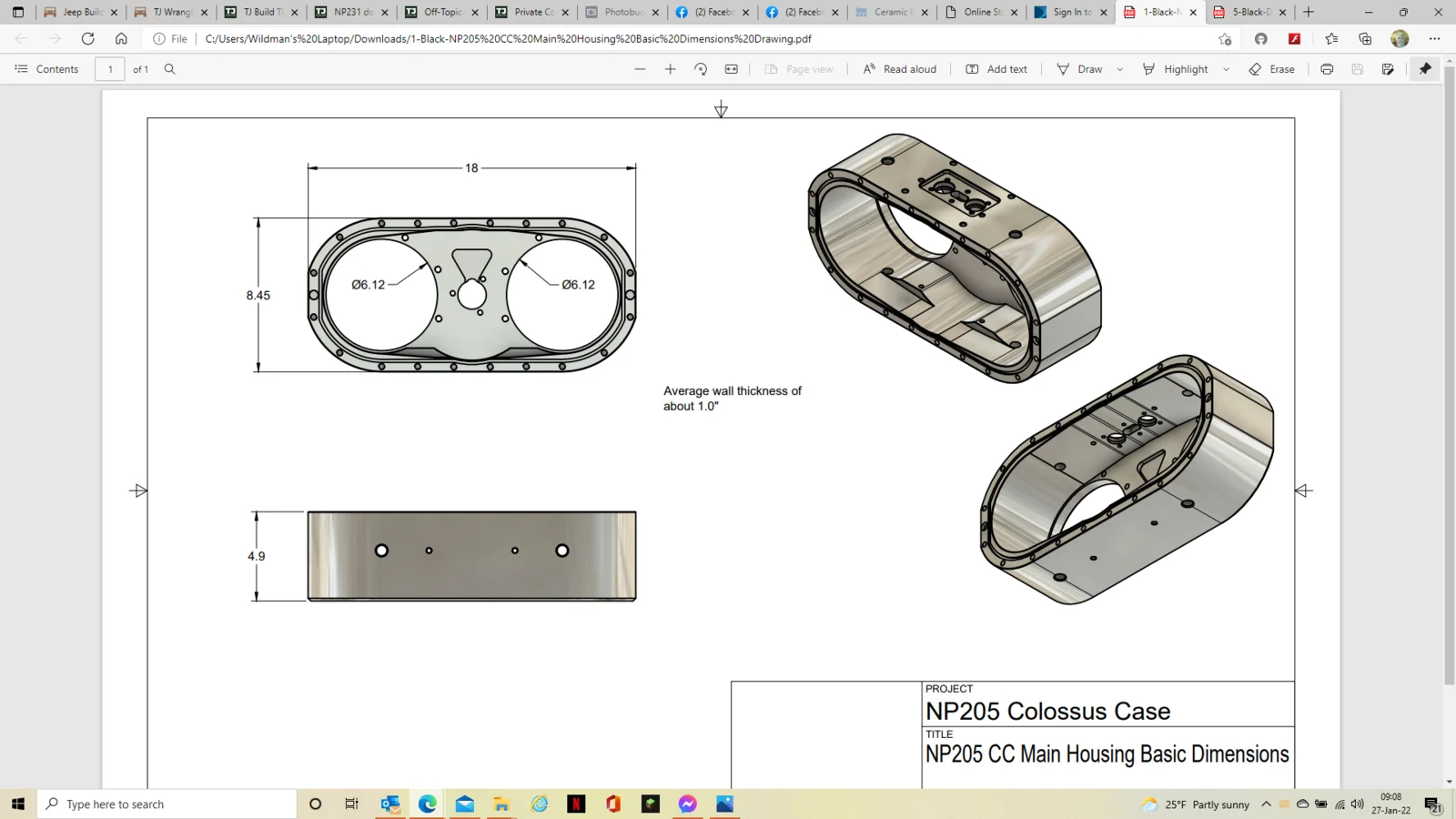Click the address bar file path
Viewport: 1456px width, 819px height.
[508, 39]
